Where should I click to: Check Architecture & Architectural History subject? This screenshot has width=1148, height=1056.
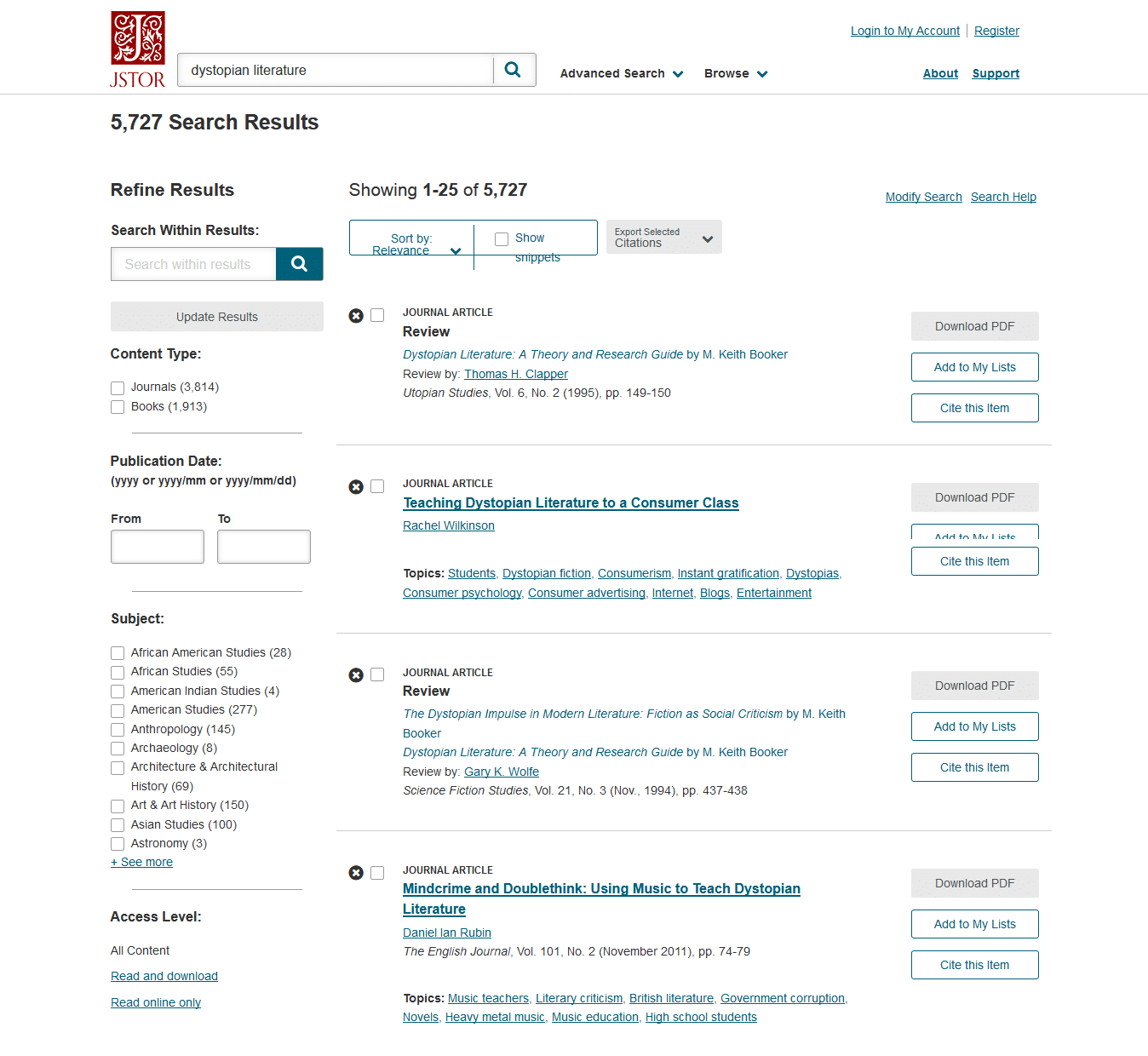point(118,768)
